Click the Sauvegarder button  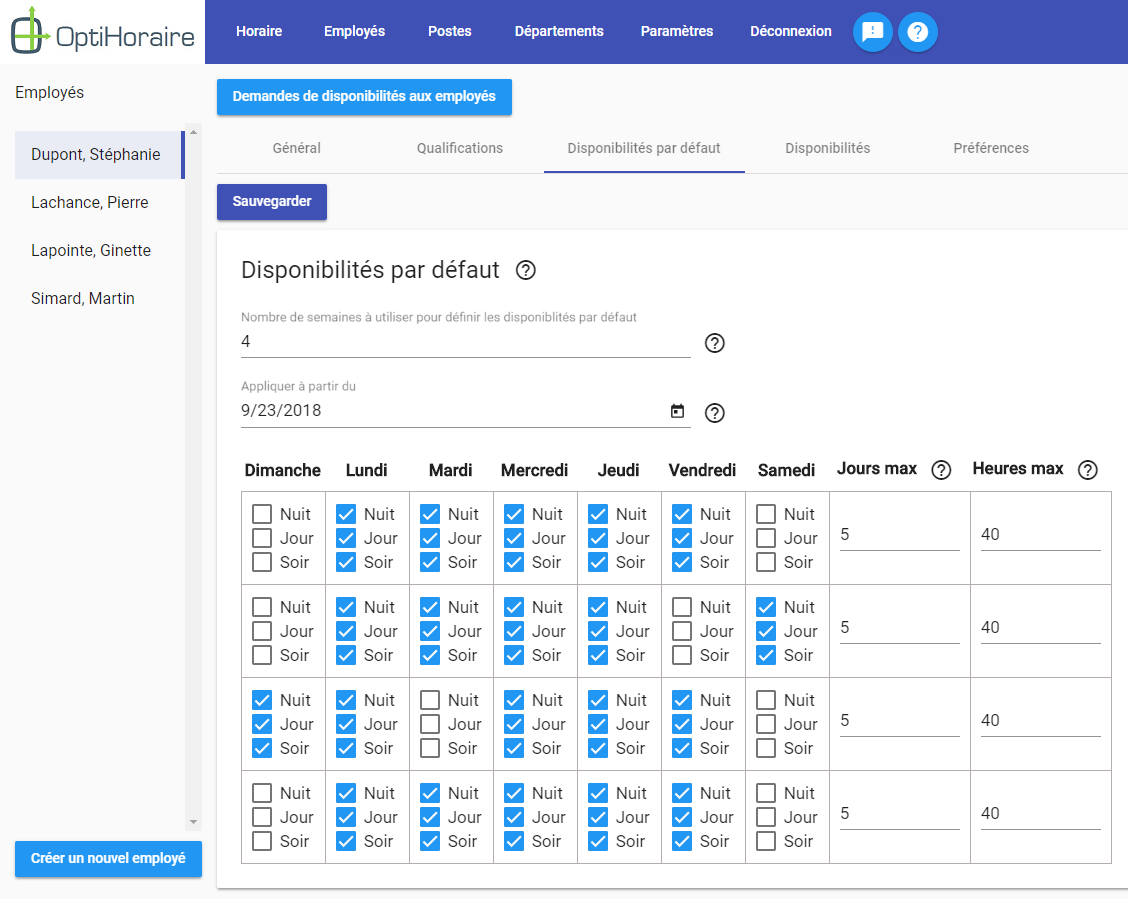[272, 201]
